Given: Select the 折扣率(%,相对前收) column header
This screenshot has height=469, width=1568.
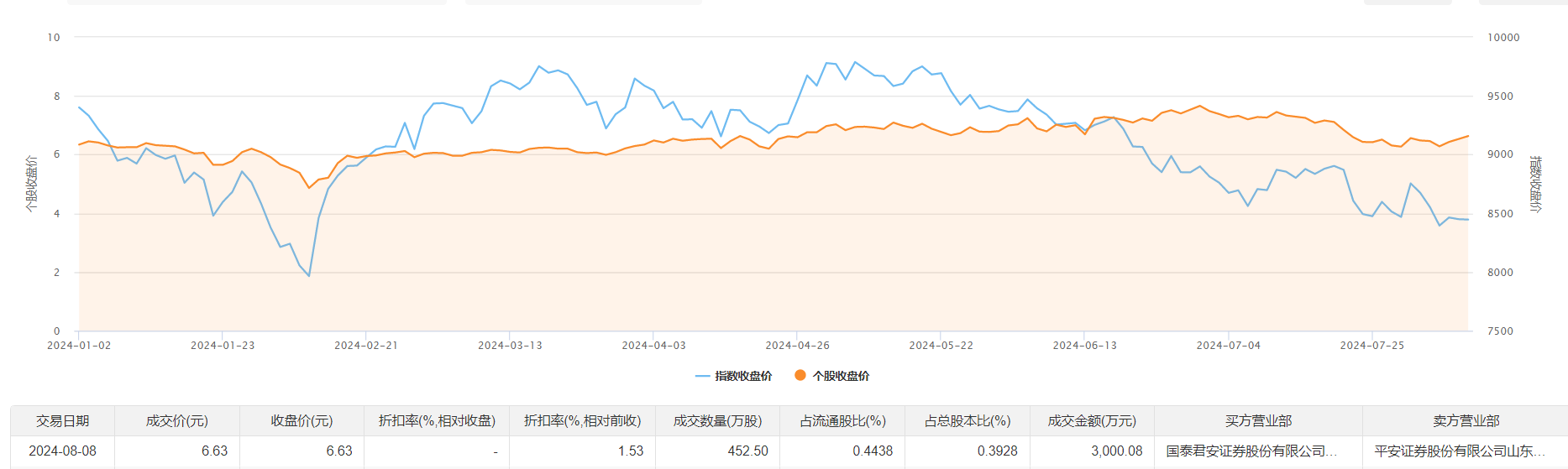Looking at the screenshot, I should 582,420.
